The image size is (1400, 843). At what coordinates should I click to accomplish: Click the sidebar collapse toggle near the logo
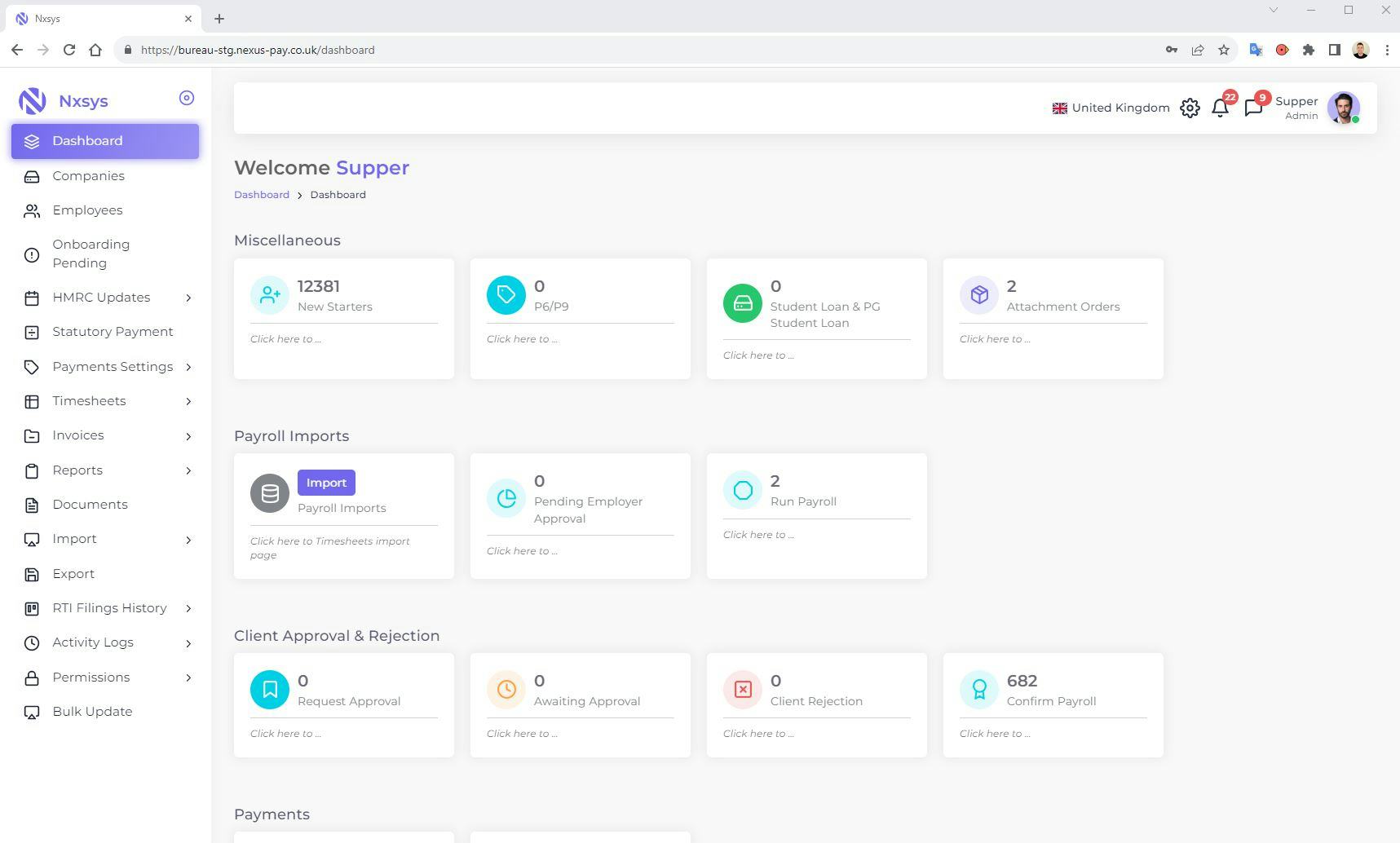click(186, 97)
